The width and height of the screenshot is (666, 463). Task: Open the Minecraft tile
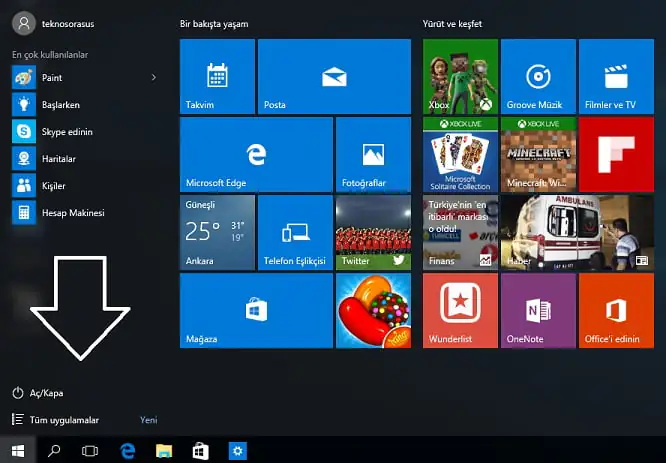[538, 155]
